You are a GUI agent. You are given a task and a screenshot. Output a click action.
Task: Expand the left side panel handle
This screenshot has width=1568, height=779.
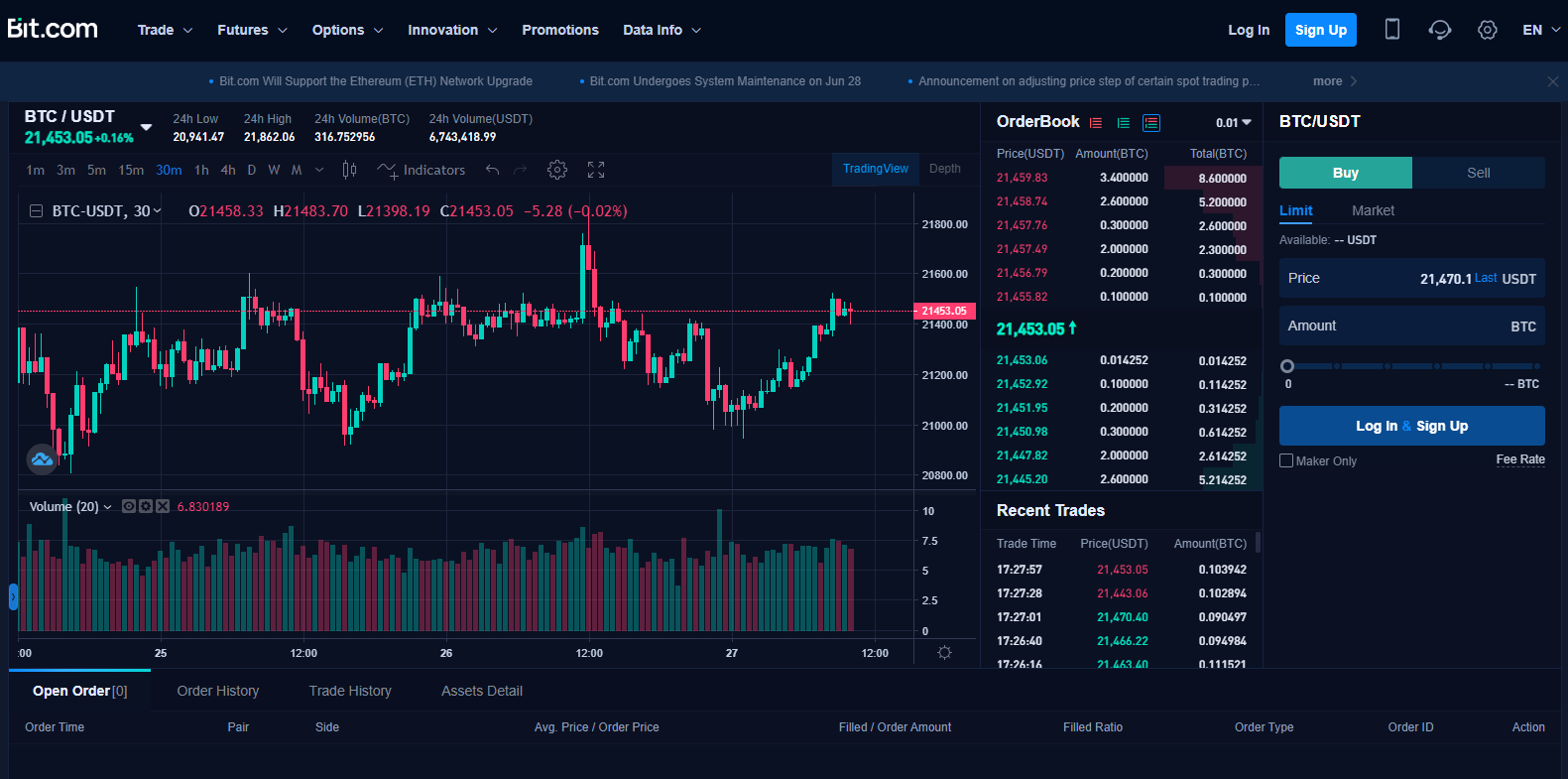point(13,596)
